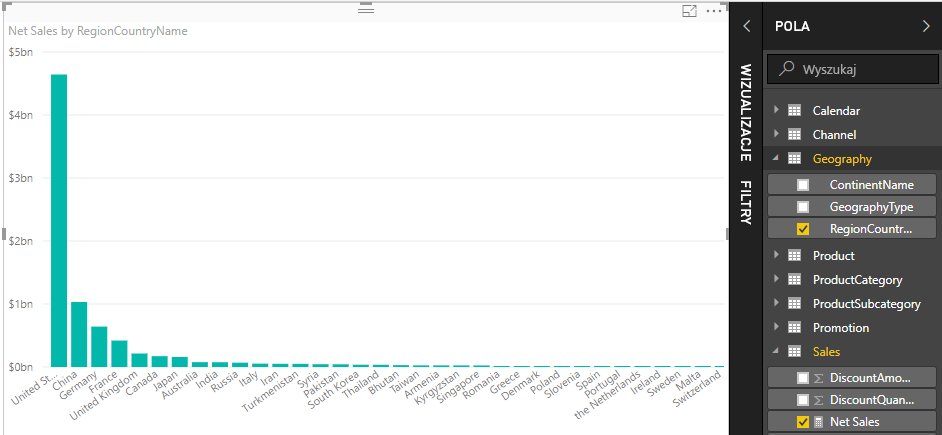Viewport: 942px width, 435px height.
Task: Select the United Kingdom bar
Action: (x=139, y=360)
